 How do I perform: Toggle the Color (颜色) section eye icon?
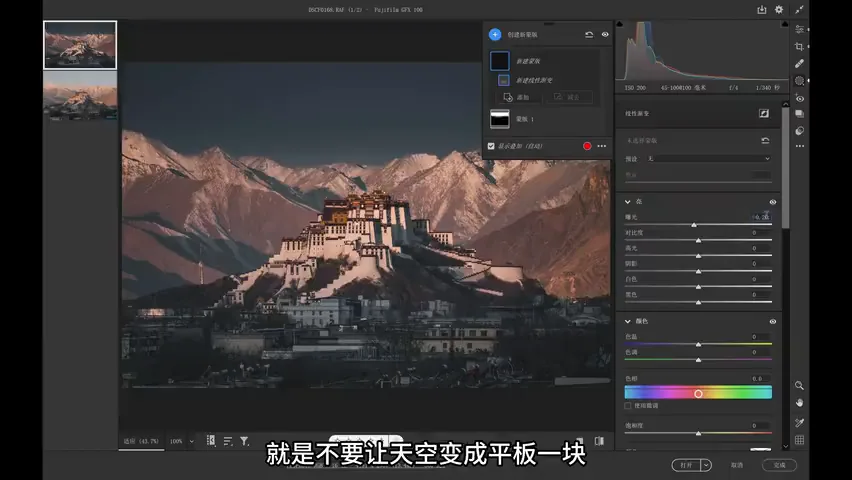773,322
